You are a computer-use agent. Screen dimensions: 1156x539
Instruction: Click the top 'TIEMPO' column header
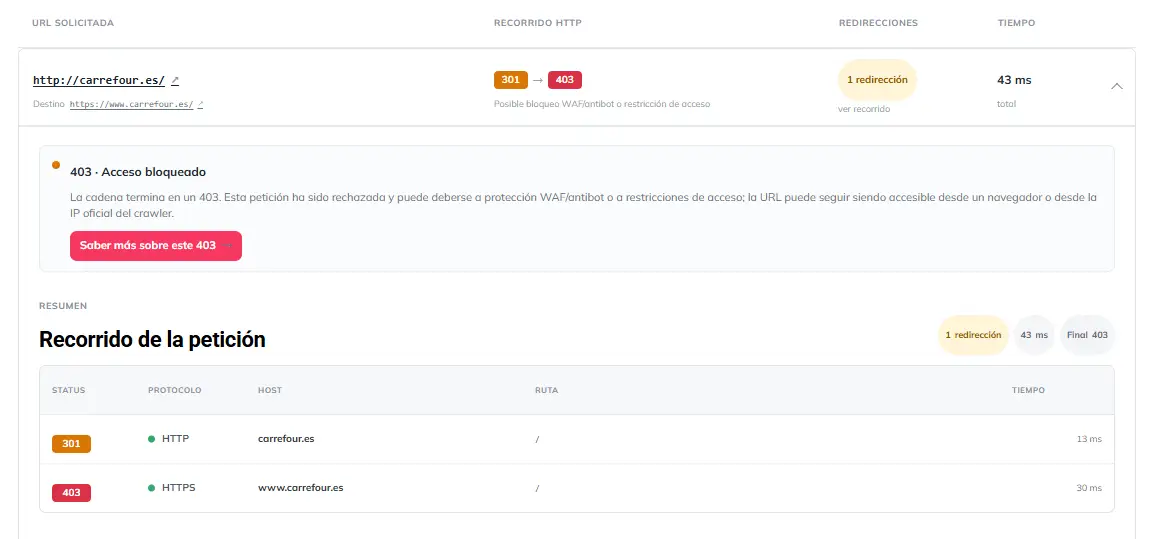(x=1016, y=23)
